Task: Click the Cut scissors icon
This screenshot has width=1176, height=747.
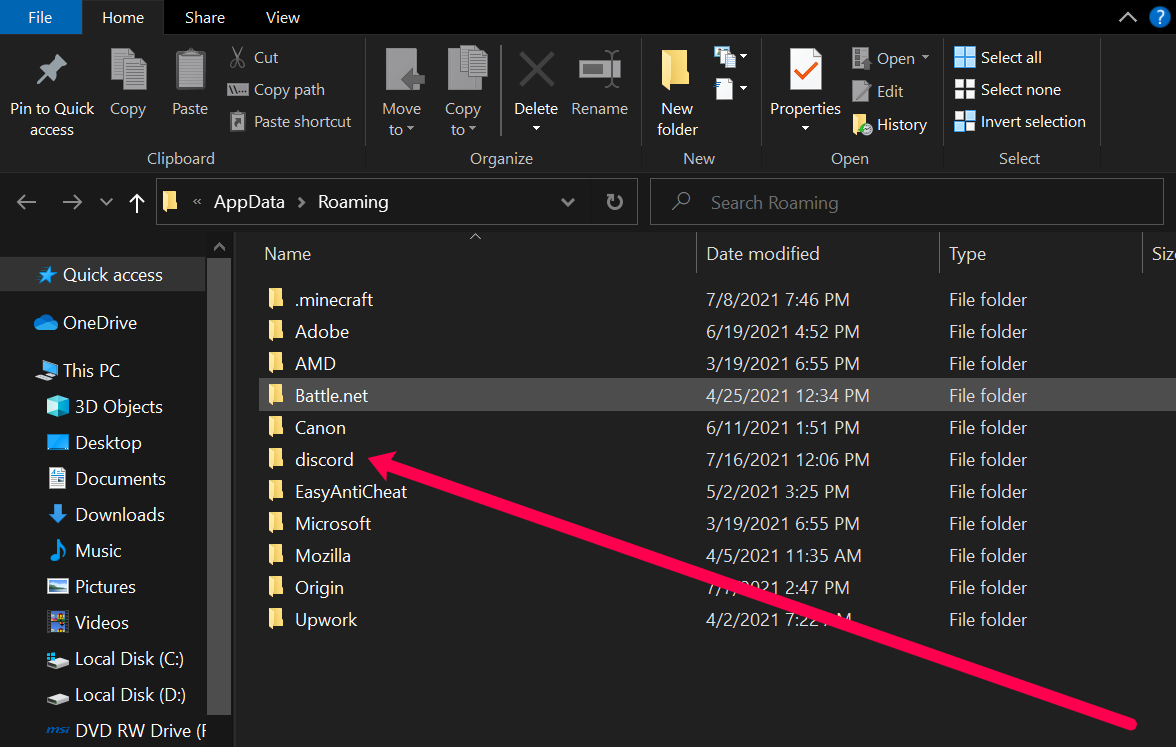Action: click(237, 57)
